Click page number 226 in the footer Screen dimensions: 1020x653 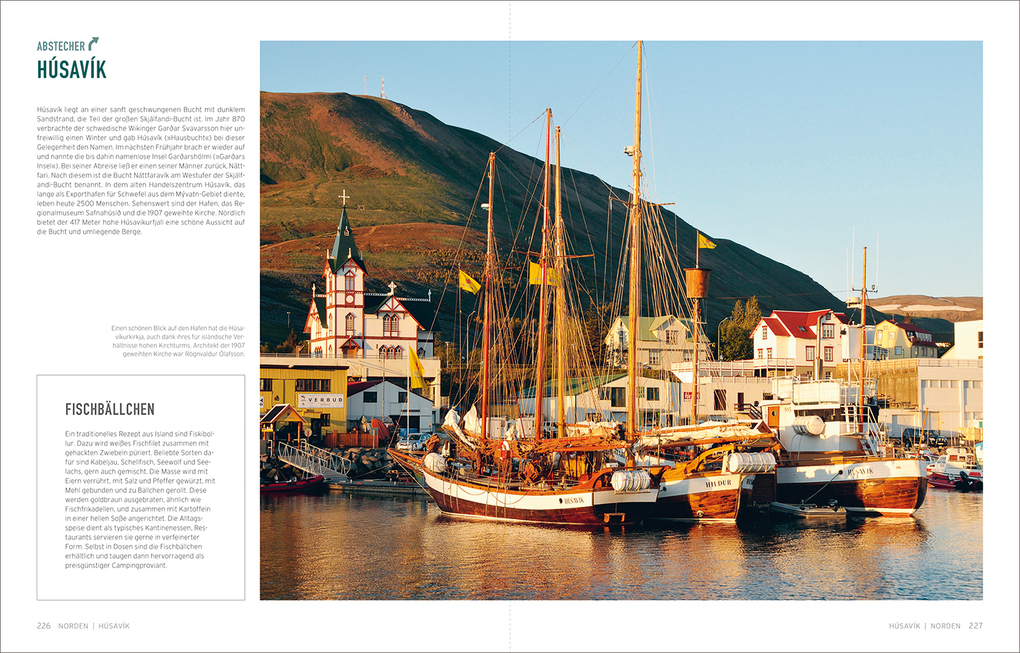tap(44, 626)
